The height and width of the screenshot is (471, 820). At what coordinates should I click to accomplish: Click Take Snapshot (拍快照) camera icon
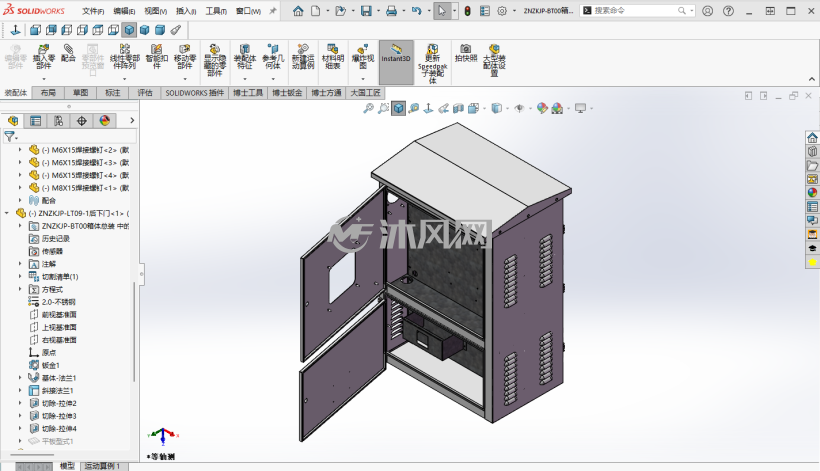coord(465,53)
